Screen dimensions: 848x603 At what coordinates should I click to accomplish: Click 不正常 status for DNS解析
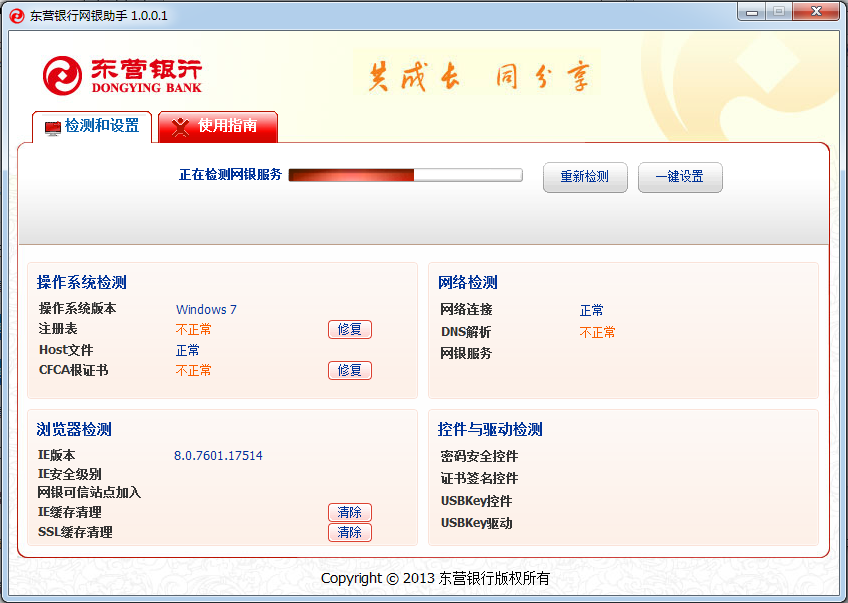pos(598,332)
